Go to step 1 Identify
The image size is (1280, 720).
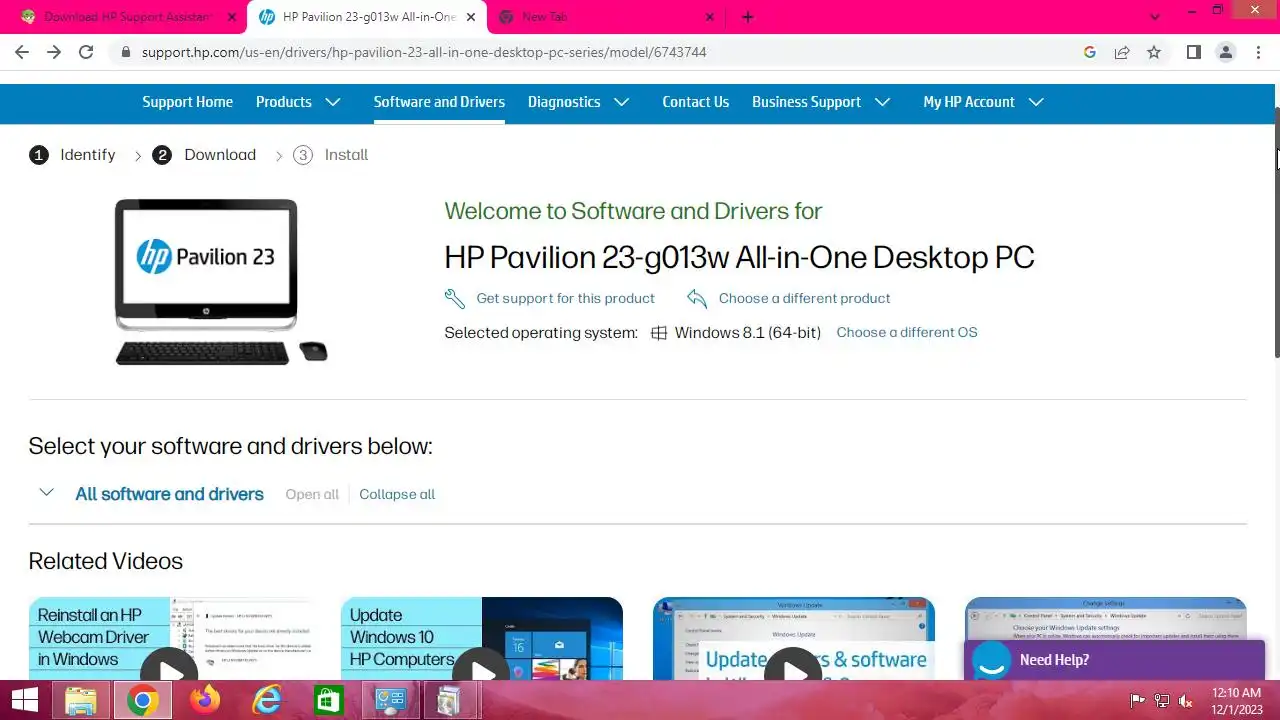tap(72, 155)
